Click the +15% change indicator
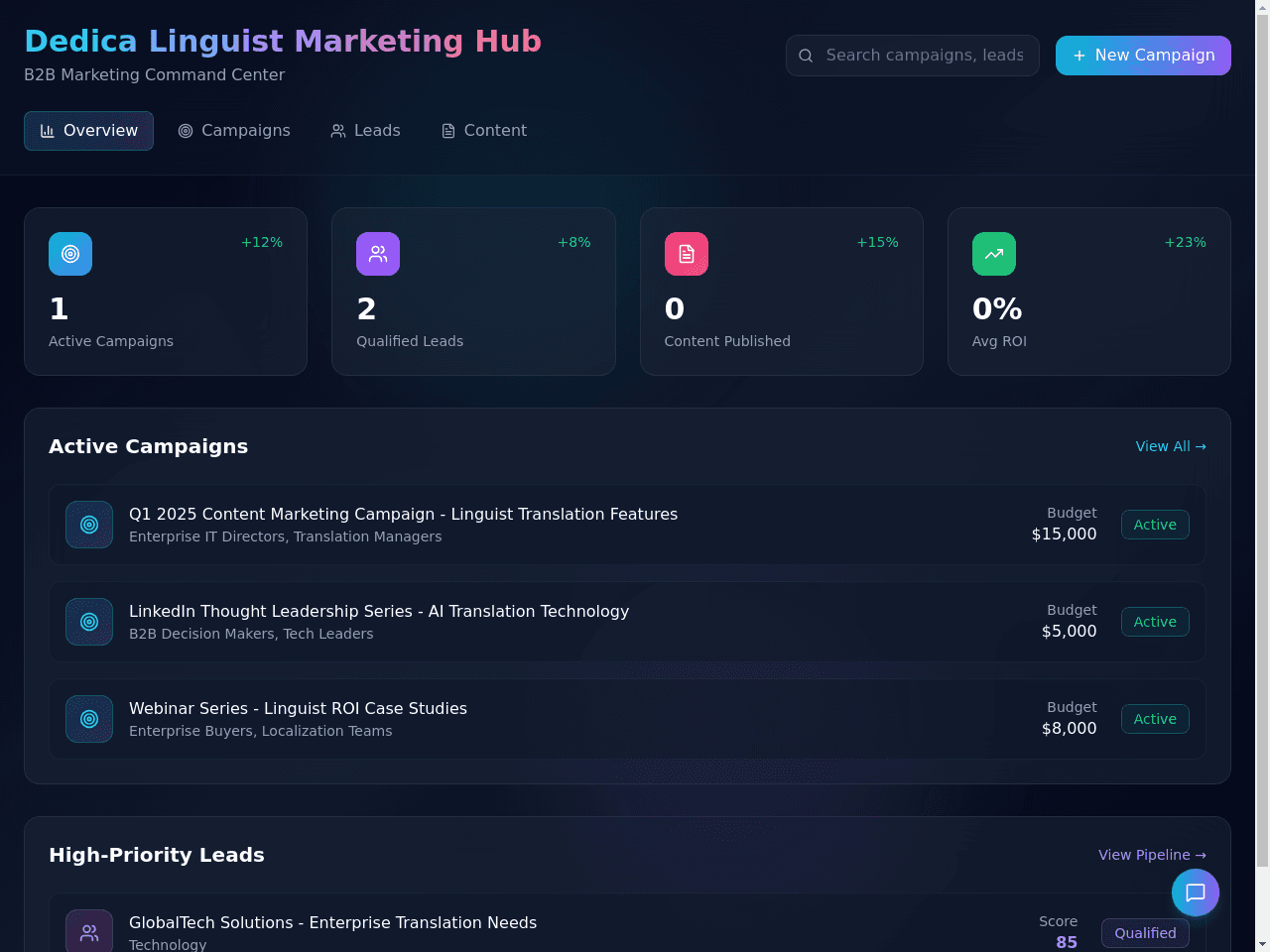This screenshot has width=1270, height=952. (877, 242)
